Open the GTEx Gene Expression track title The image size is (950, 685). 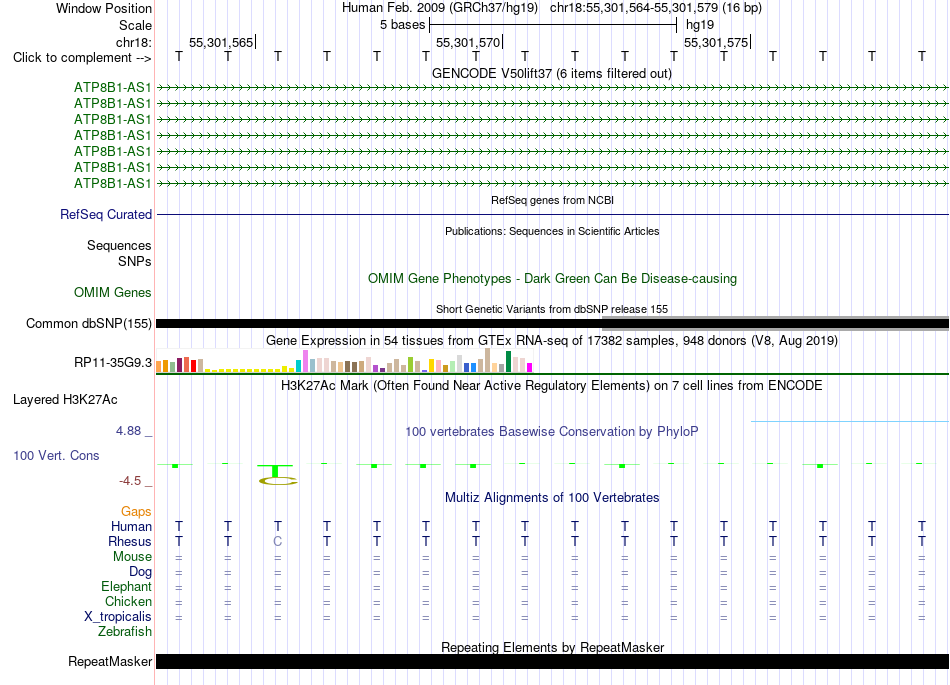[x=552, y=340]
